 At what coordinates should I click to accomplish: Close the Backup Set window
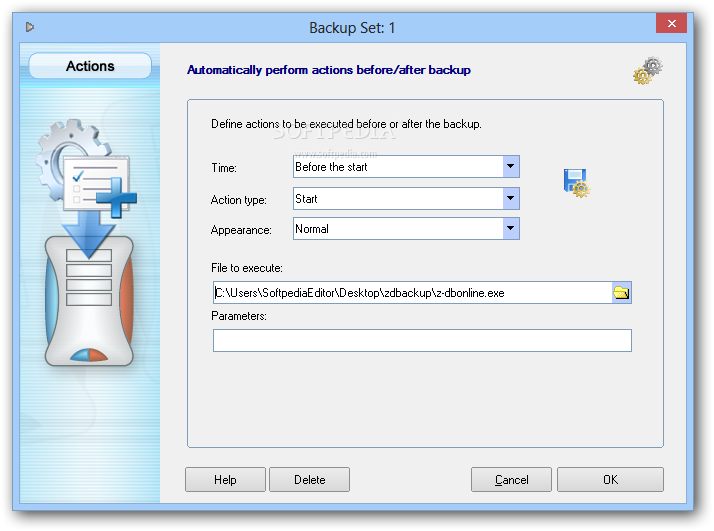point(671,23)
